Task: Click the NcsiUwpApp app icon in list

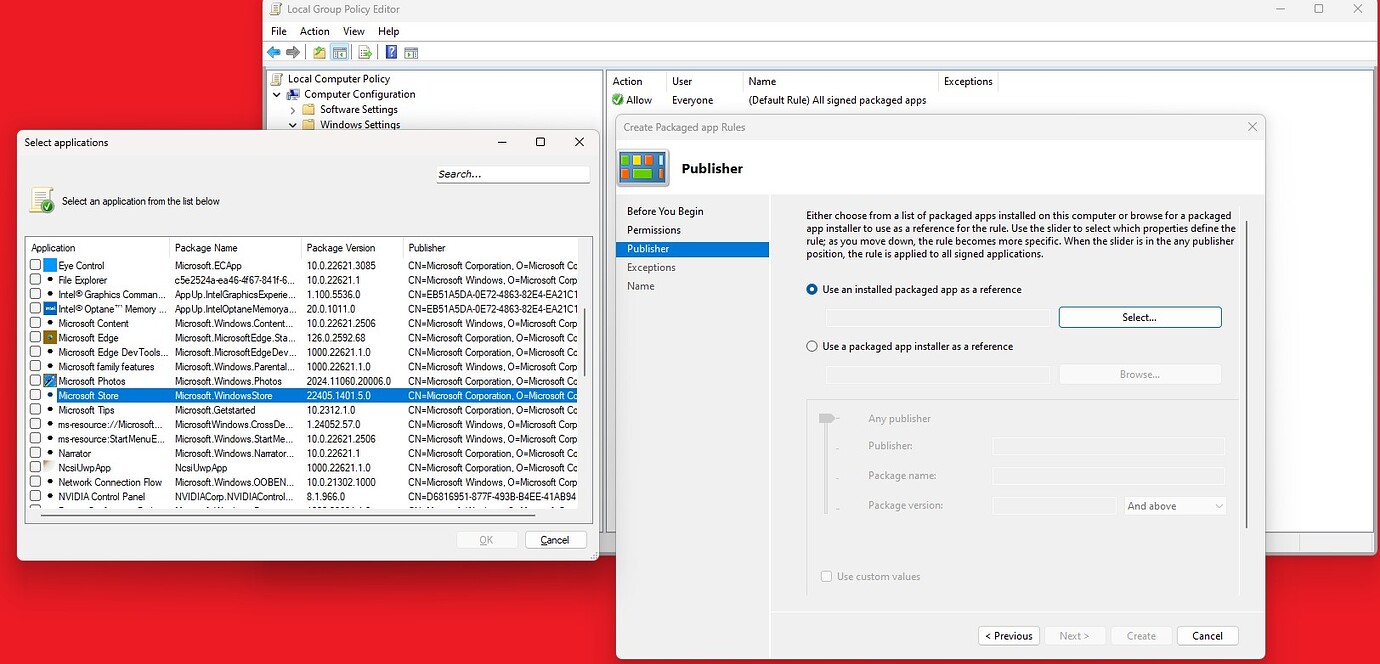Action: (x=50, y=467)
